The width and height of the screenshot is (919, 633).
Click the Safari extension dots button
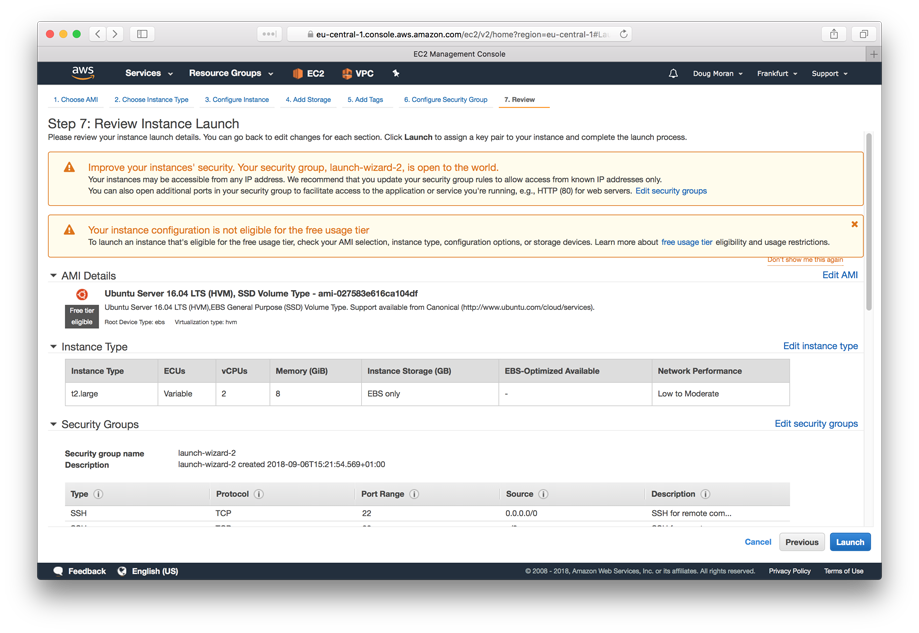[x=269, y=34]
